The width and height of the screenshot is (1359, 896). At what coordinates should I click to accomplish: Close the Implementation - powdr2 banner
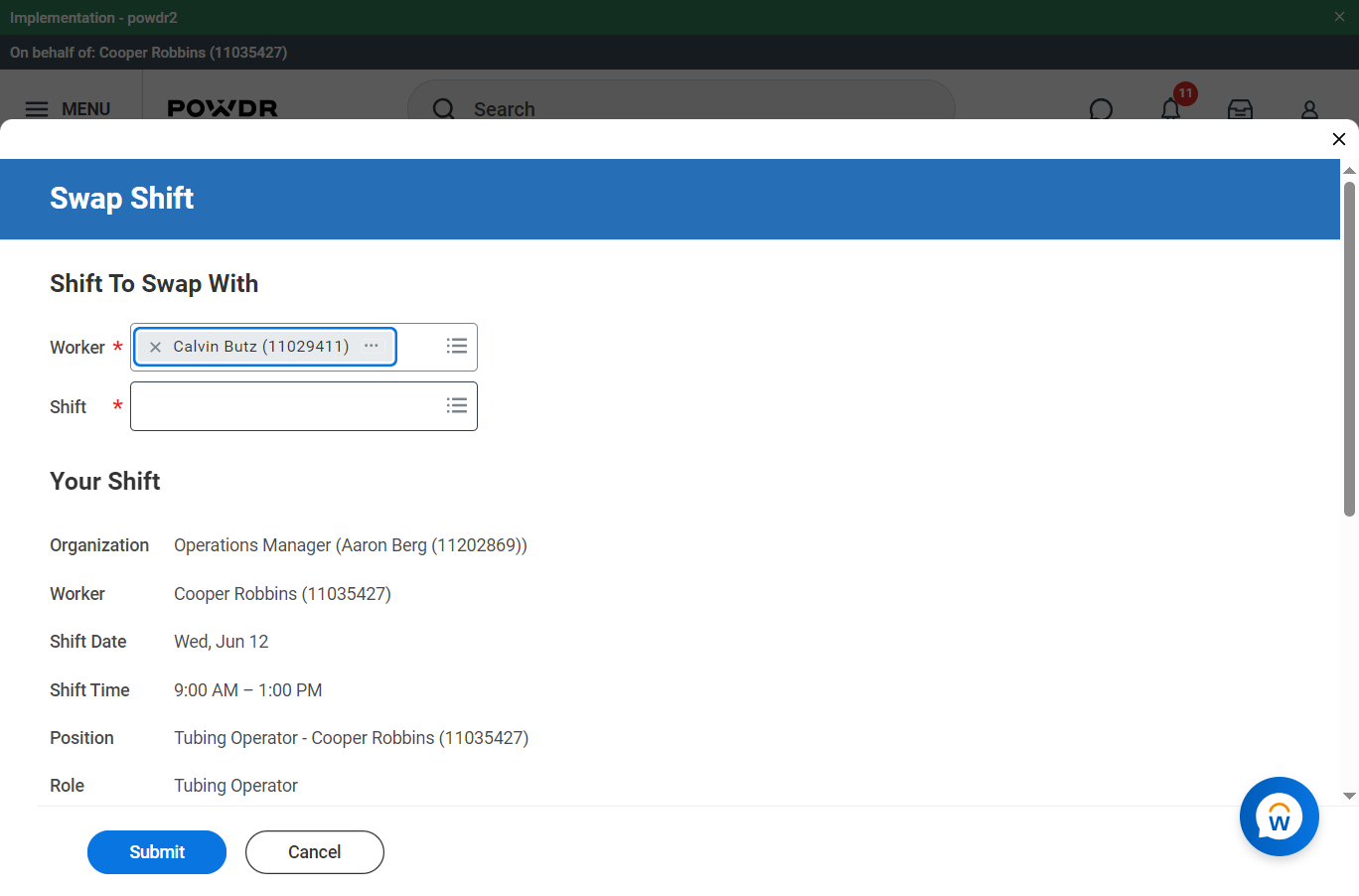coord(1339,17)
